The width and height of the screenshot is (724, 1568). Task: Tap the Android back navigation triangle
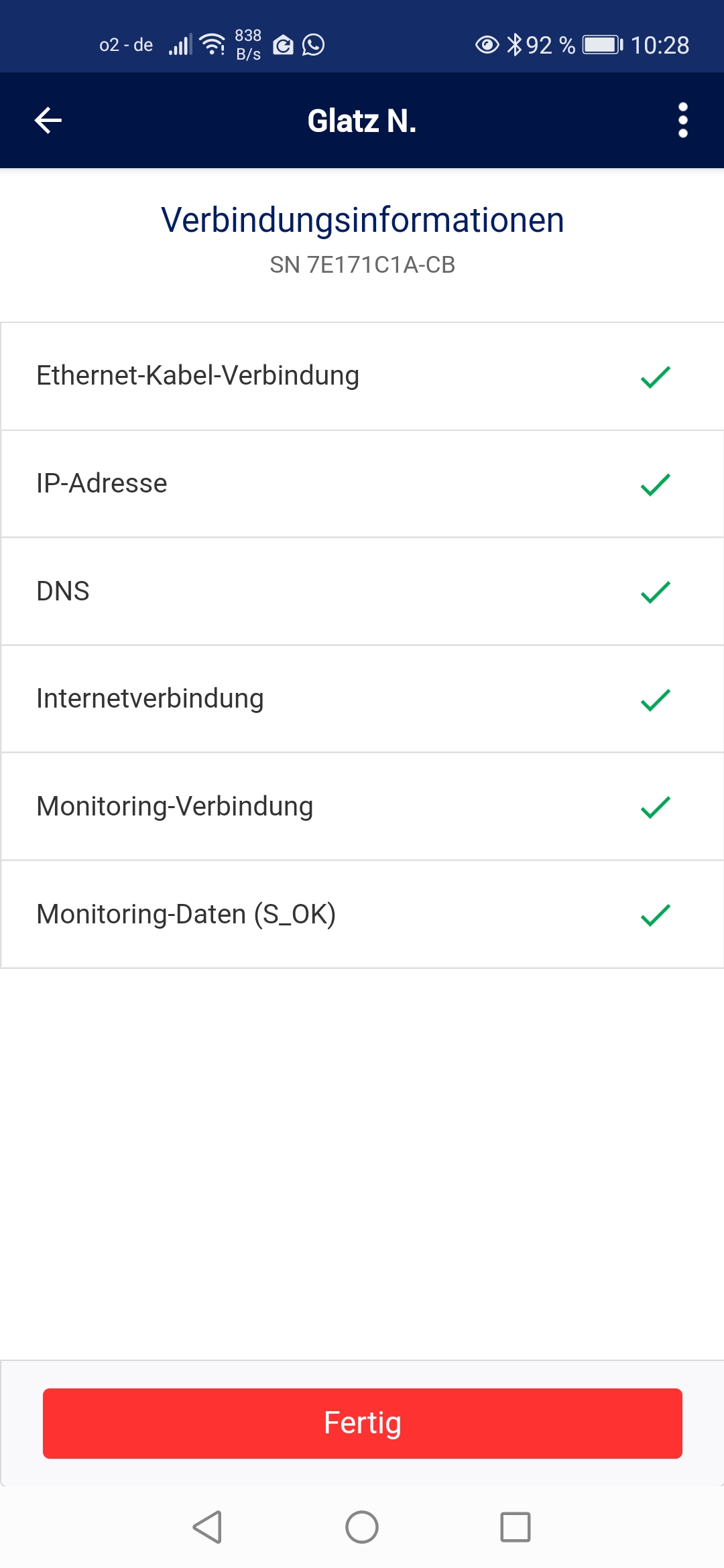pos(207,1527)
